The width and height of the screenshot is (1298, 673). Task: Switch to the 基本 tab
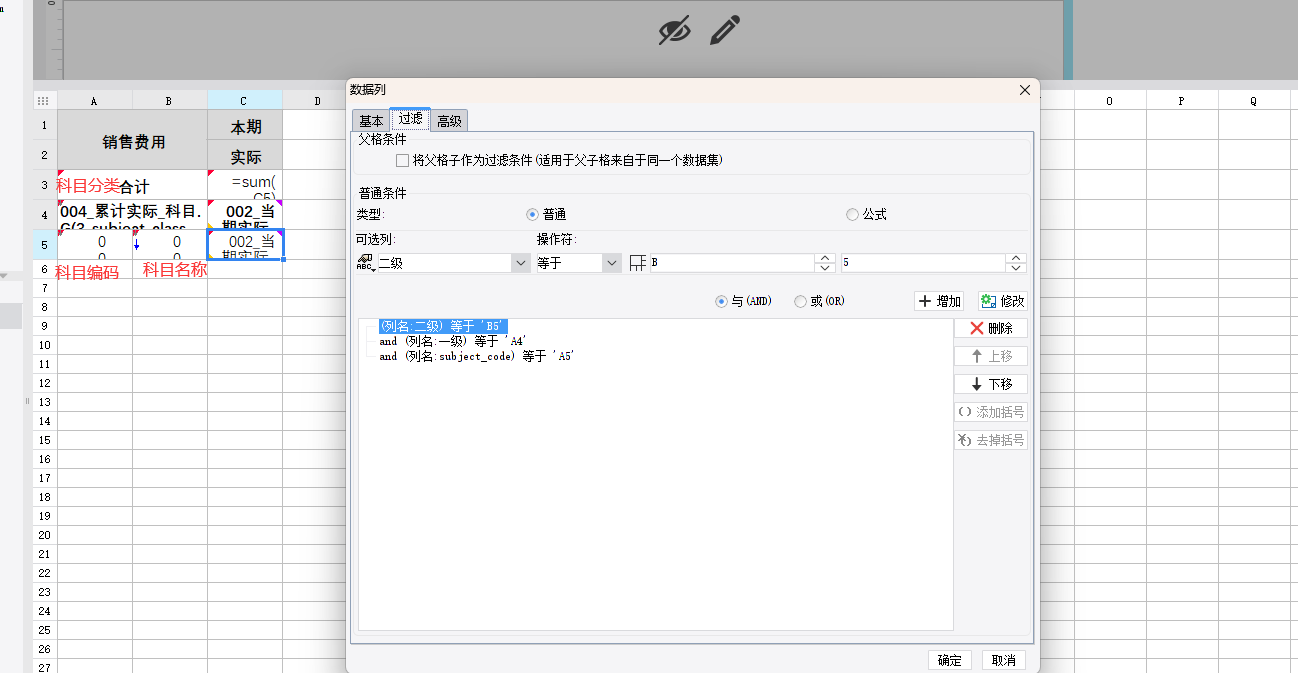point(370,121)
